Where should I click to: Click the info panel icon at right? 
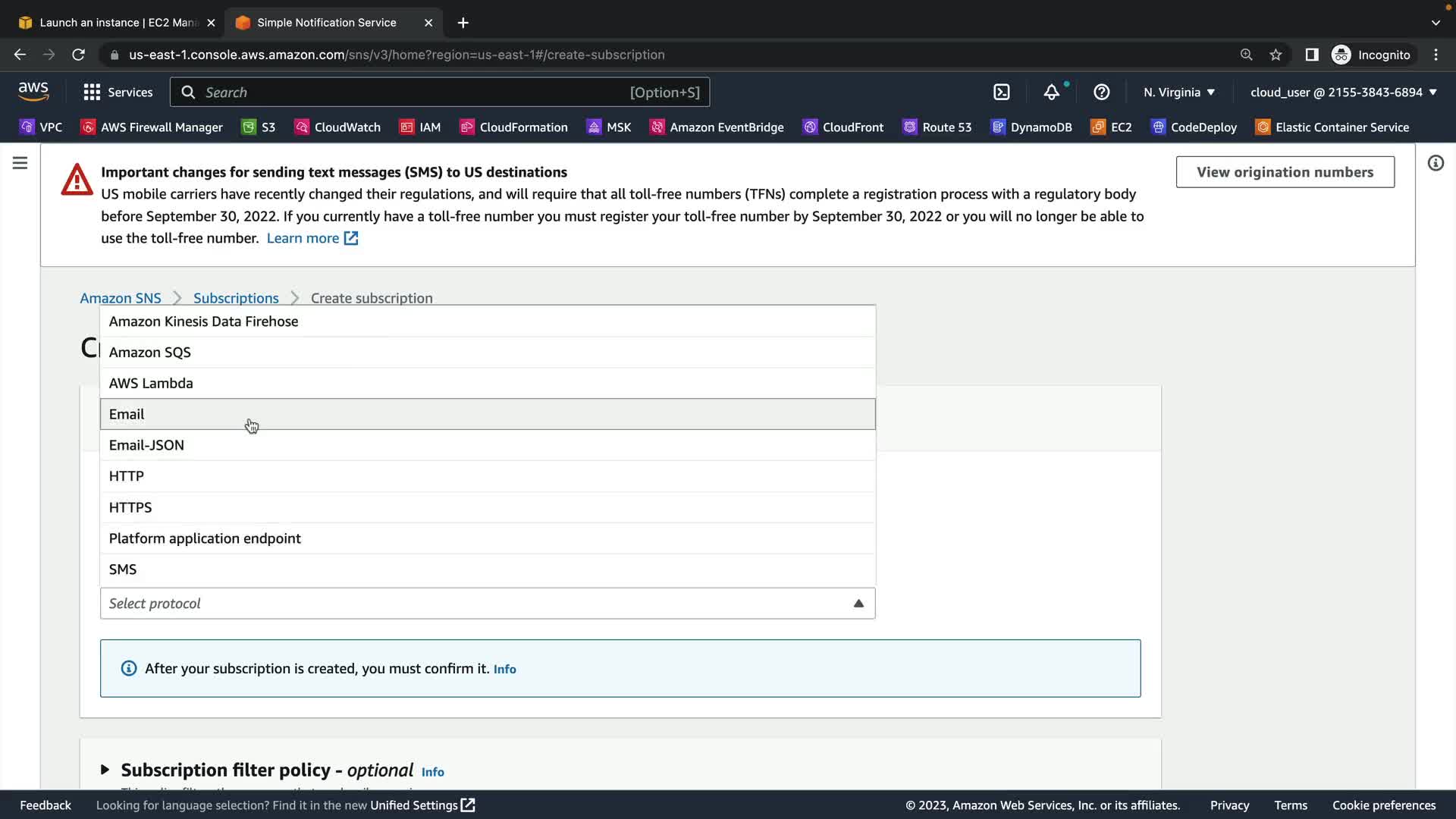[x=1436, y=163]
